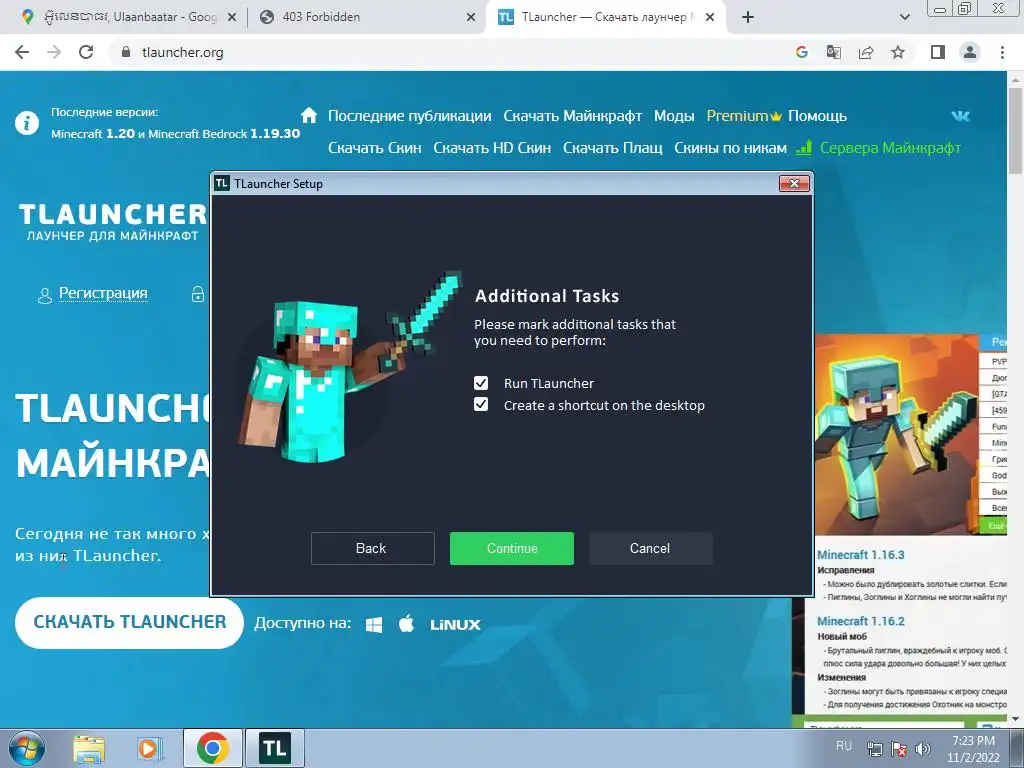The height and width of the screenshot is (768, 1024).
Task: Click the home icon in site menu
Action: (x=309, y=116)
